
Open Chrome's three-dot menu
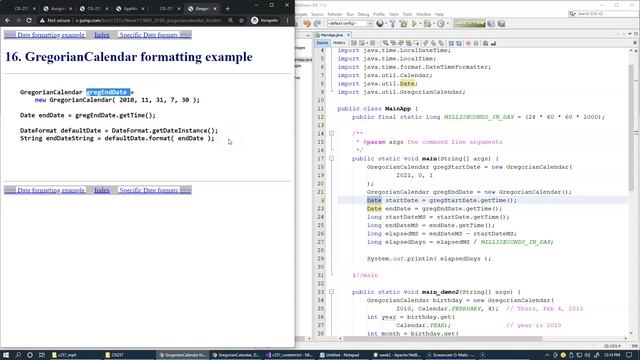(x=287, y=20)
